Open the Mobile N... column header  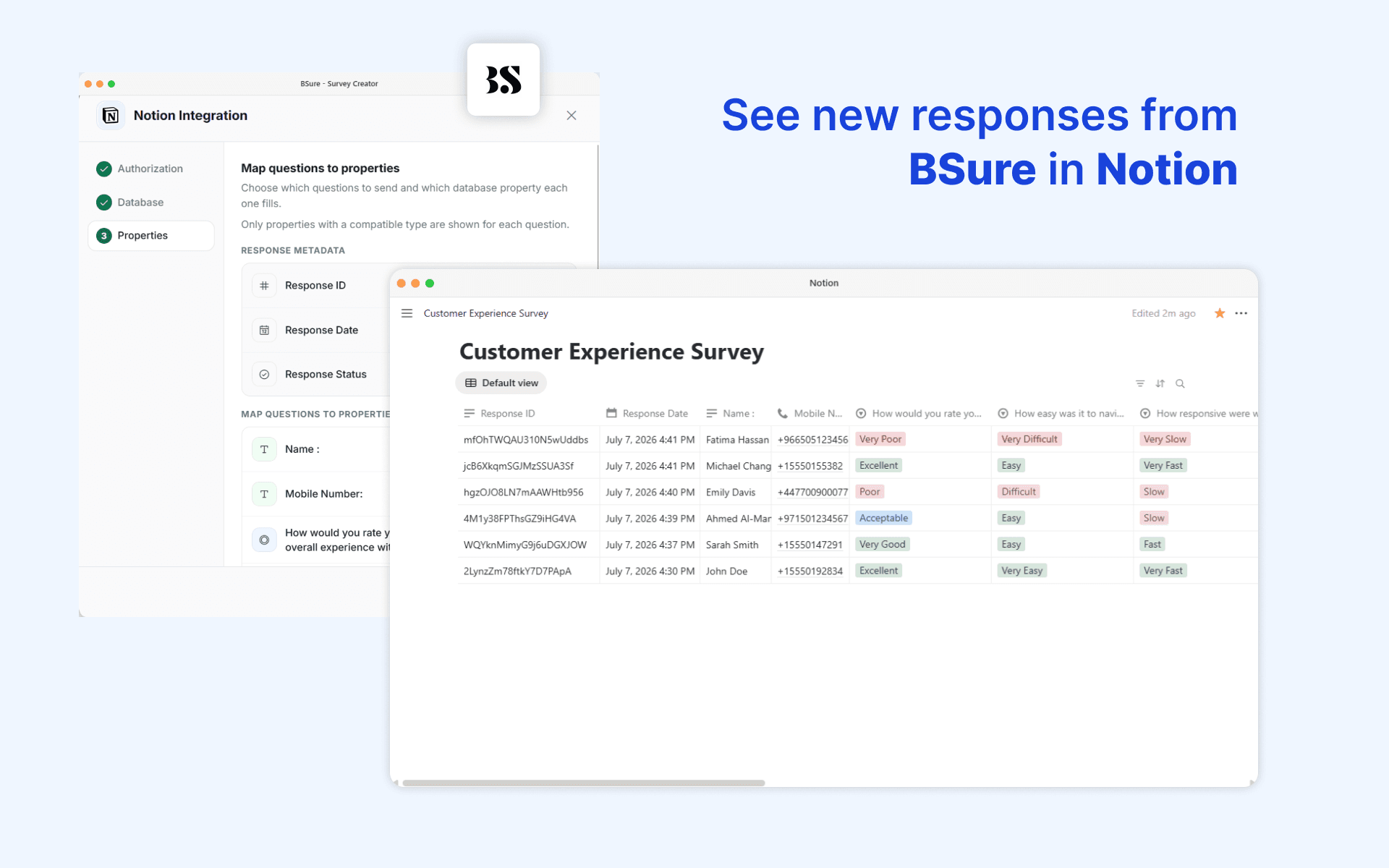(x=810, y=414)
